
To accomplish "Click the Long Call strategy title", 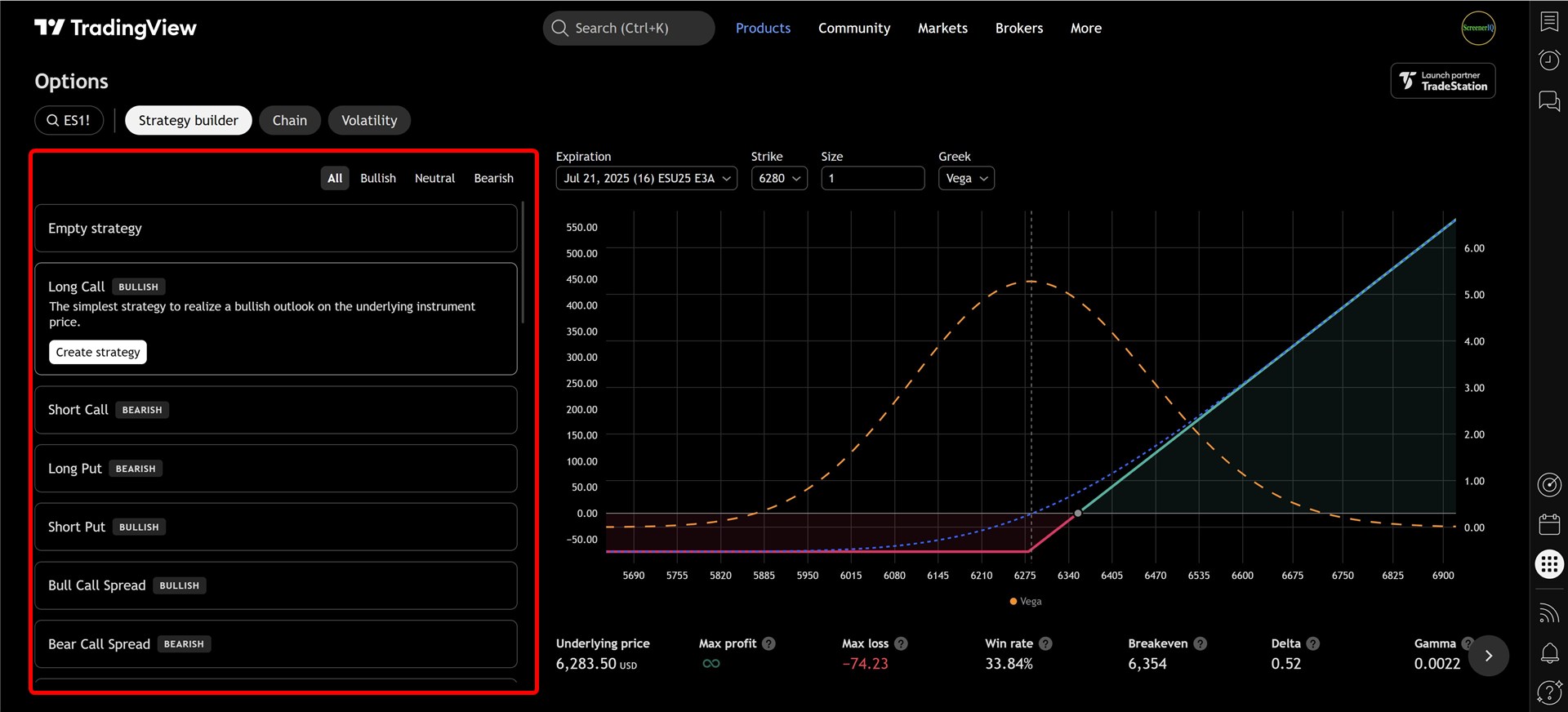I will (76, 287).
